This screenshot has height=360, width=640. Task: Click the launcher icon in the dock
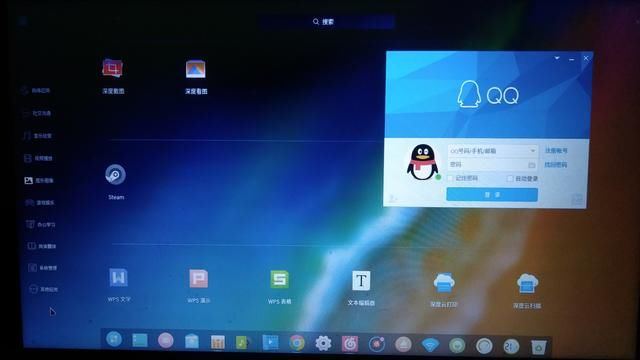tap(114, 339)
